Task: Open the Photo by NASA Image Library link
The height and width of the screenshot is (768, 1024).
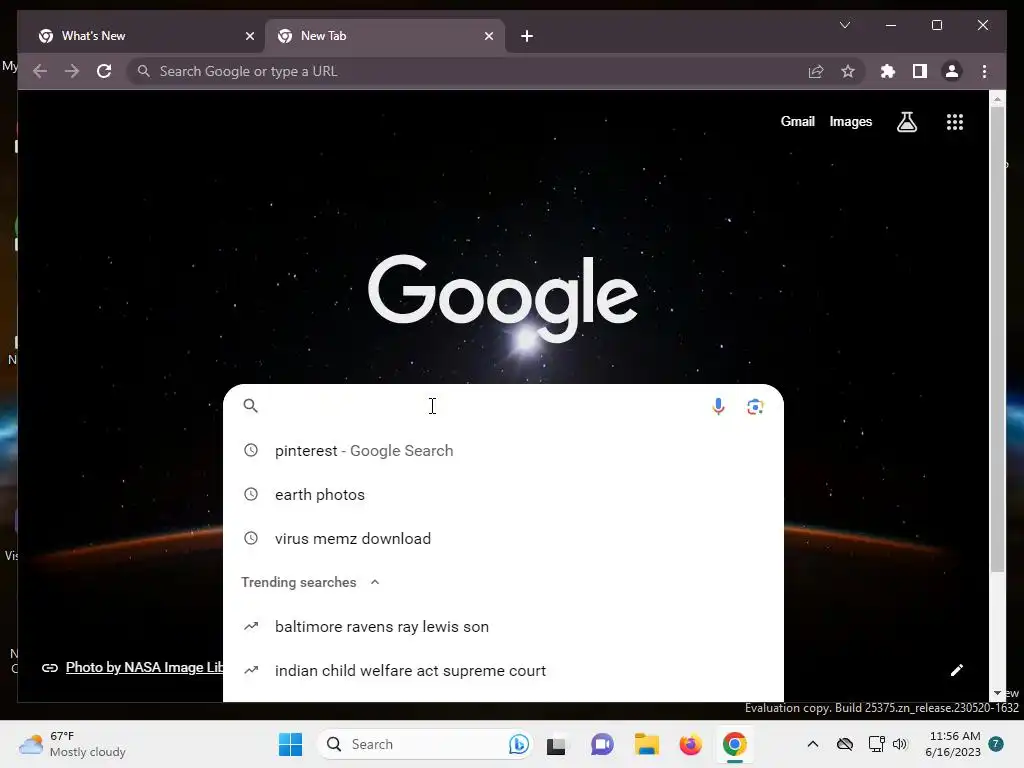Action: click(144, 667)
